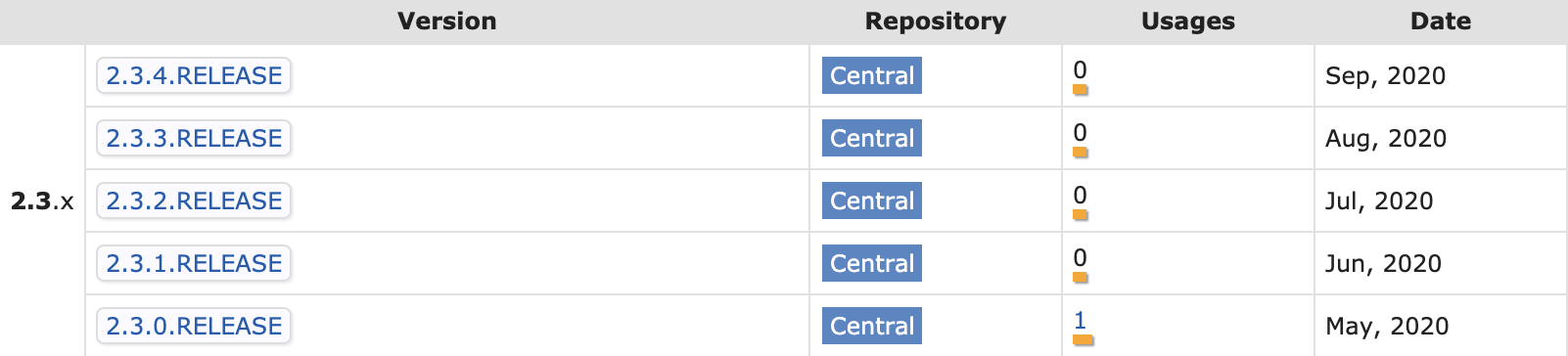The height and width of the screenshot is (356, 1568).
Task: Click Central badge for 2.3.2.RELEASE
Action: (x=872, y=200)
